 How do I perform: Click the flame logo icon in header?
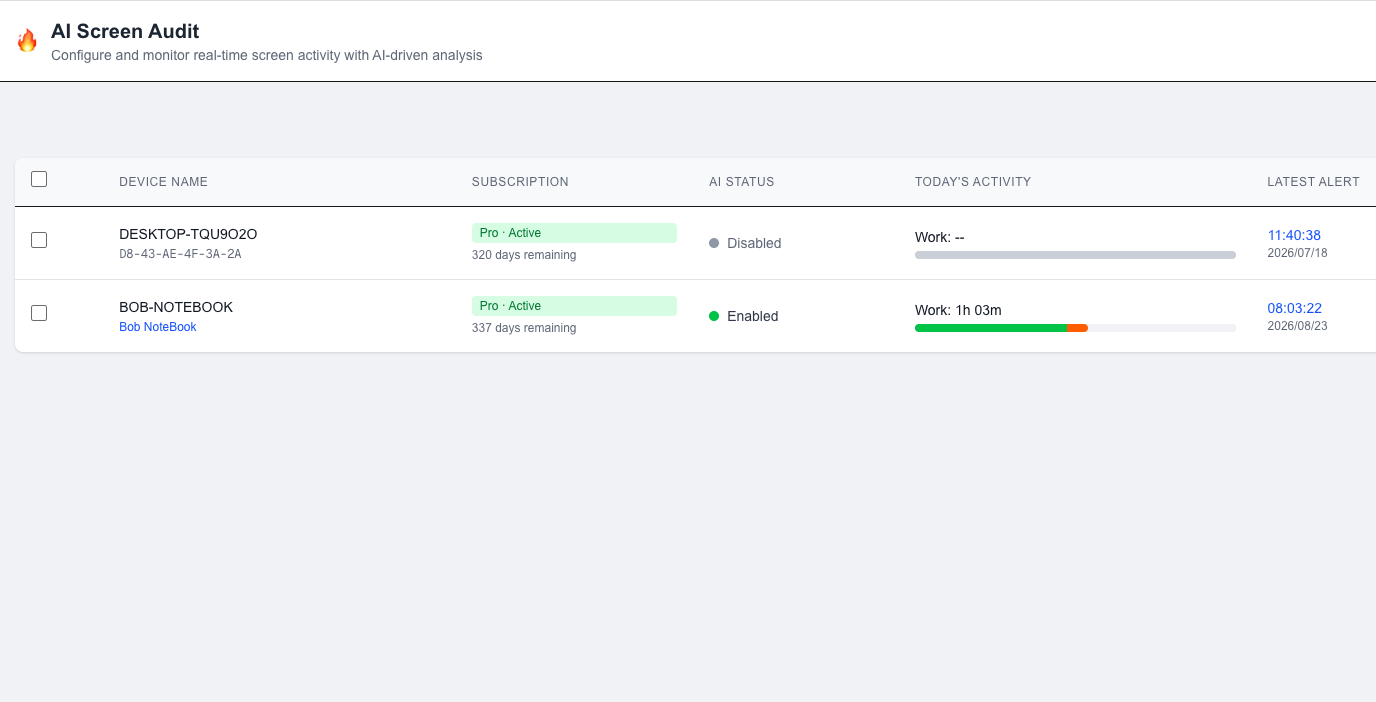[x=27, y=41]
